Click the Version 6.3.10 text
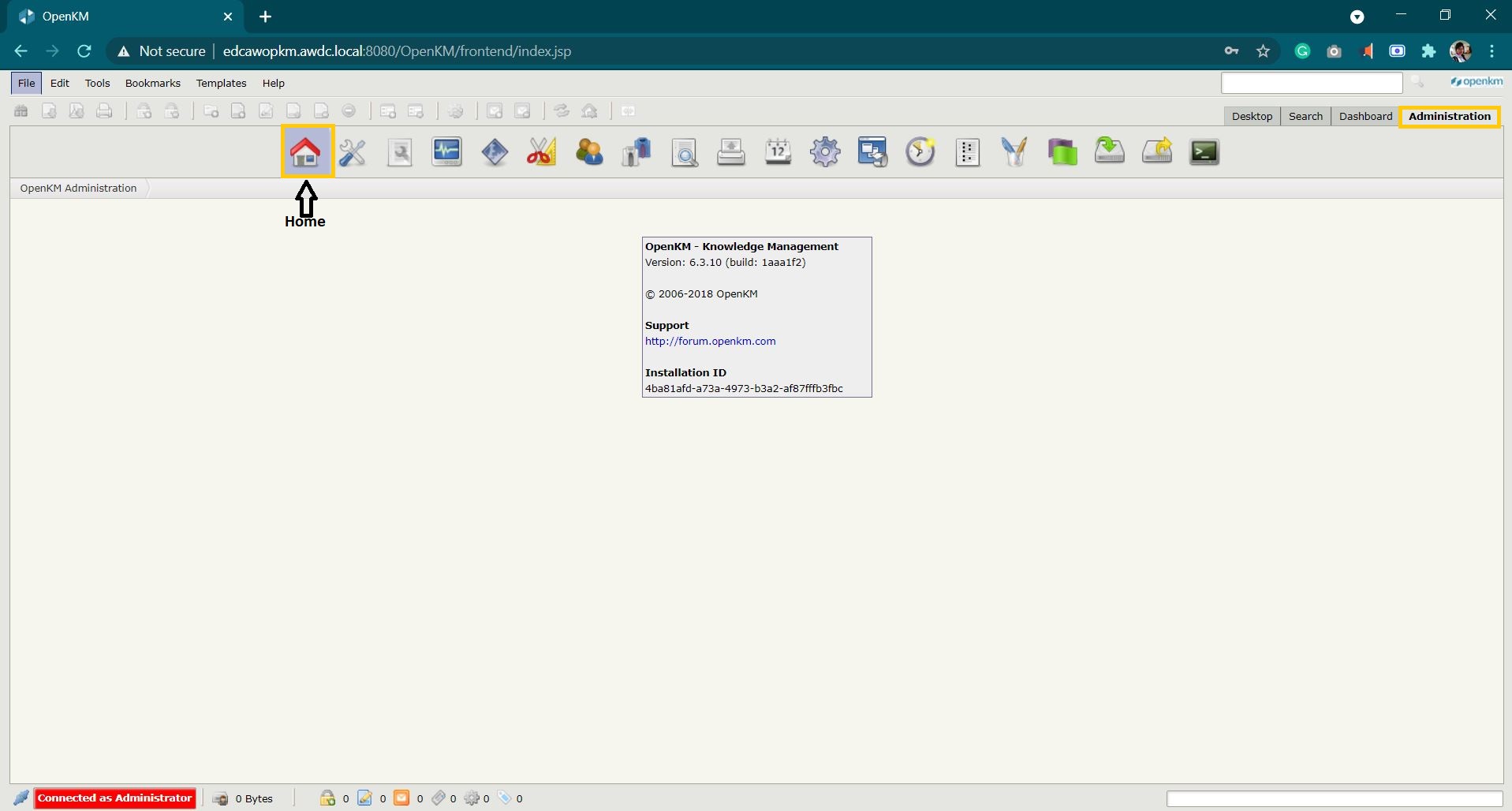This screenshot has width=1512, height=811. (726, 262)
